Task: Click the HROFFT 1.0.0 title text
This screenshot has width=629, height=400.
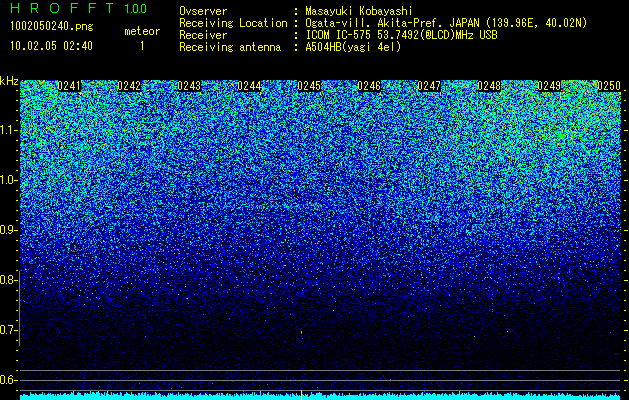Action: pyautogui.click(x=79, y=8)
